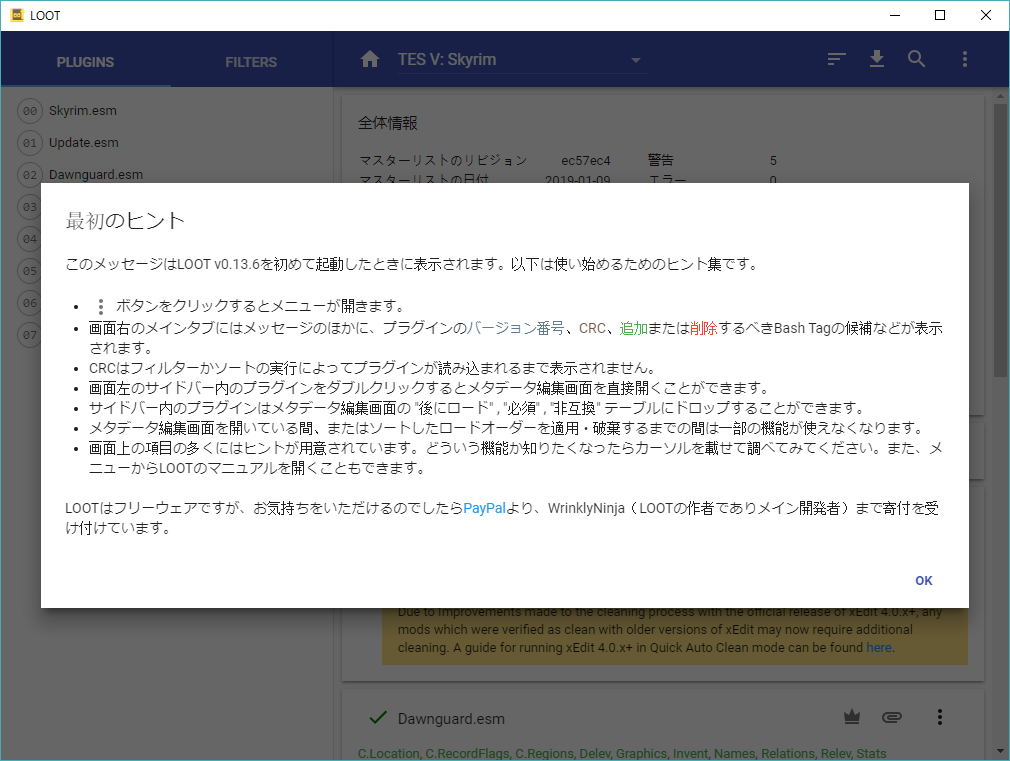The height and width of the screenshot is (761, 1010).
Task: Switch to the FILTERS tab
Action: 251,63
